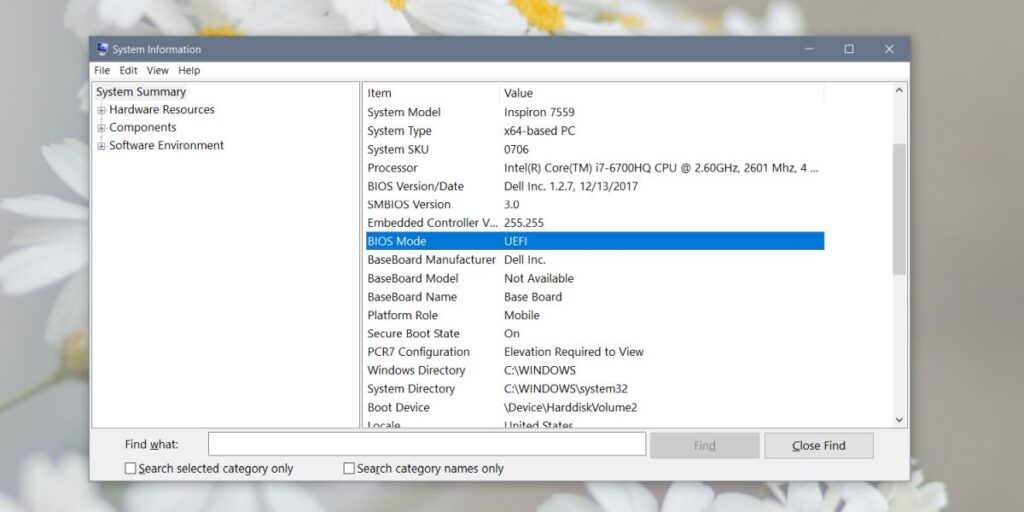Click the Find button
The width and height of the screenshot is (1024, 512).
tap(705, 445)
